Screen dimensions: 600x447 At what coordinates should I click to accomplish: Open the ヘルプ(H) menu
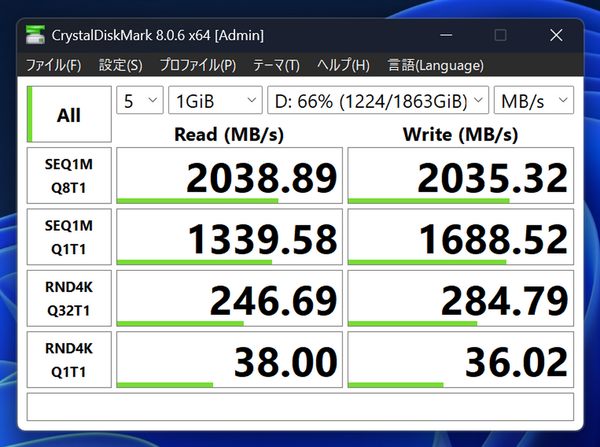(x=343, y=65)
